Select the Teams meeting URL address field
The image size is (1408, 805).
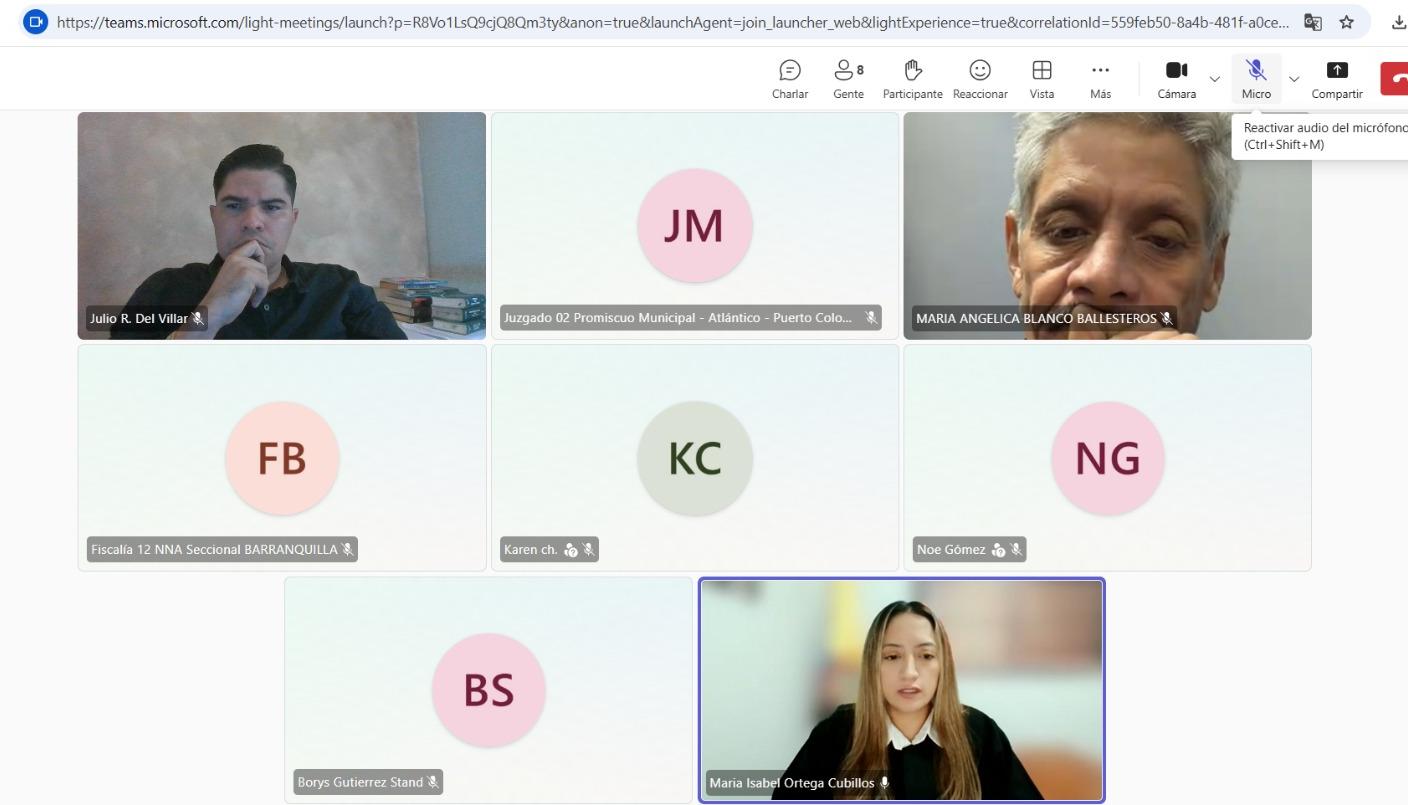(672, 22)
